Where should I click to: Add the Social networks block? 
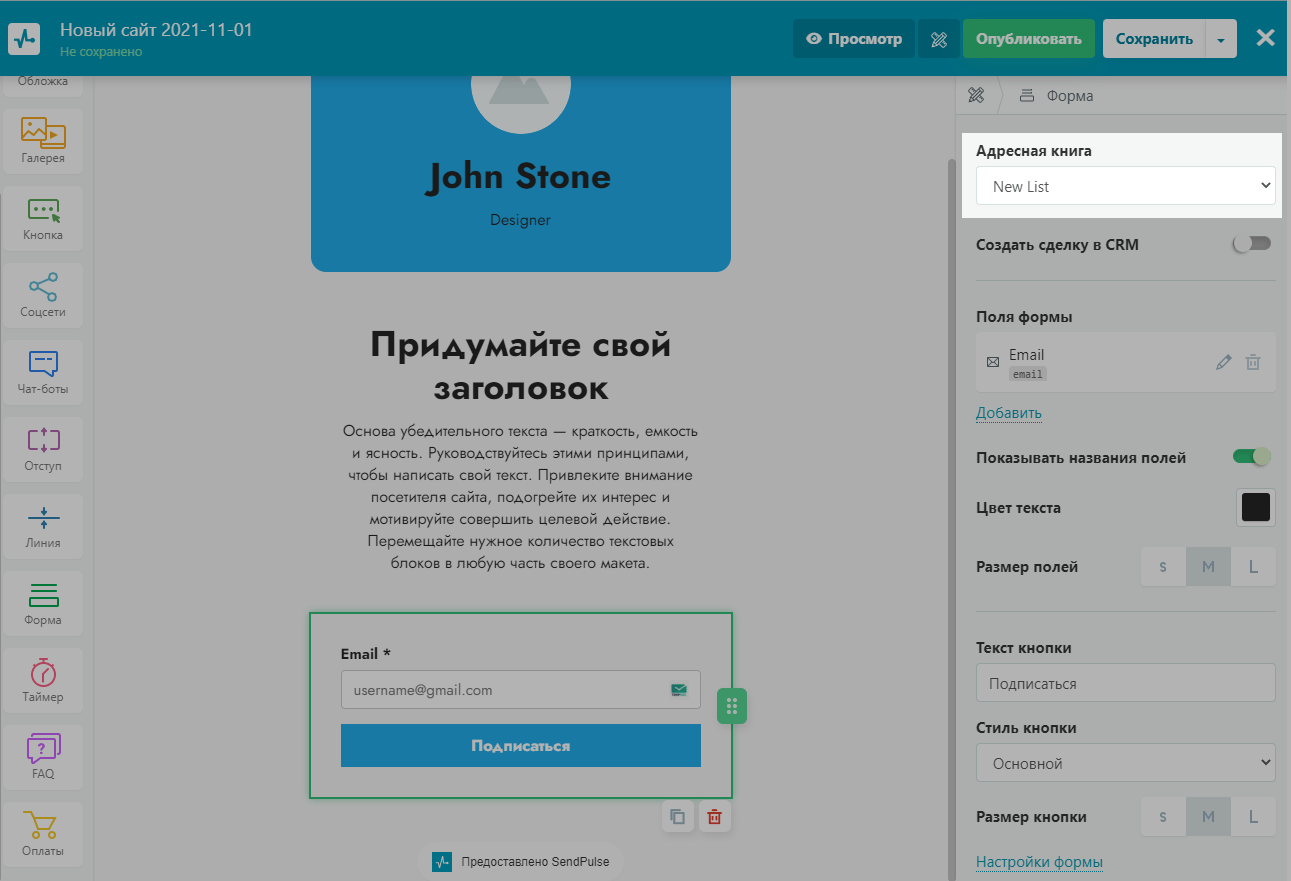coord(43,294)
